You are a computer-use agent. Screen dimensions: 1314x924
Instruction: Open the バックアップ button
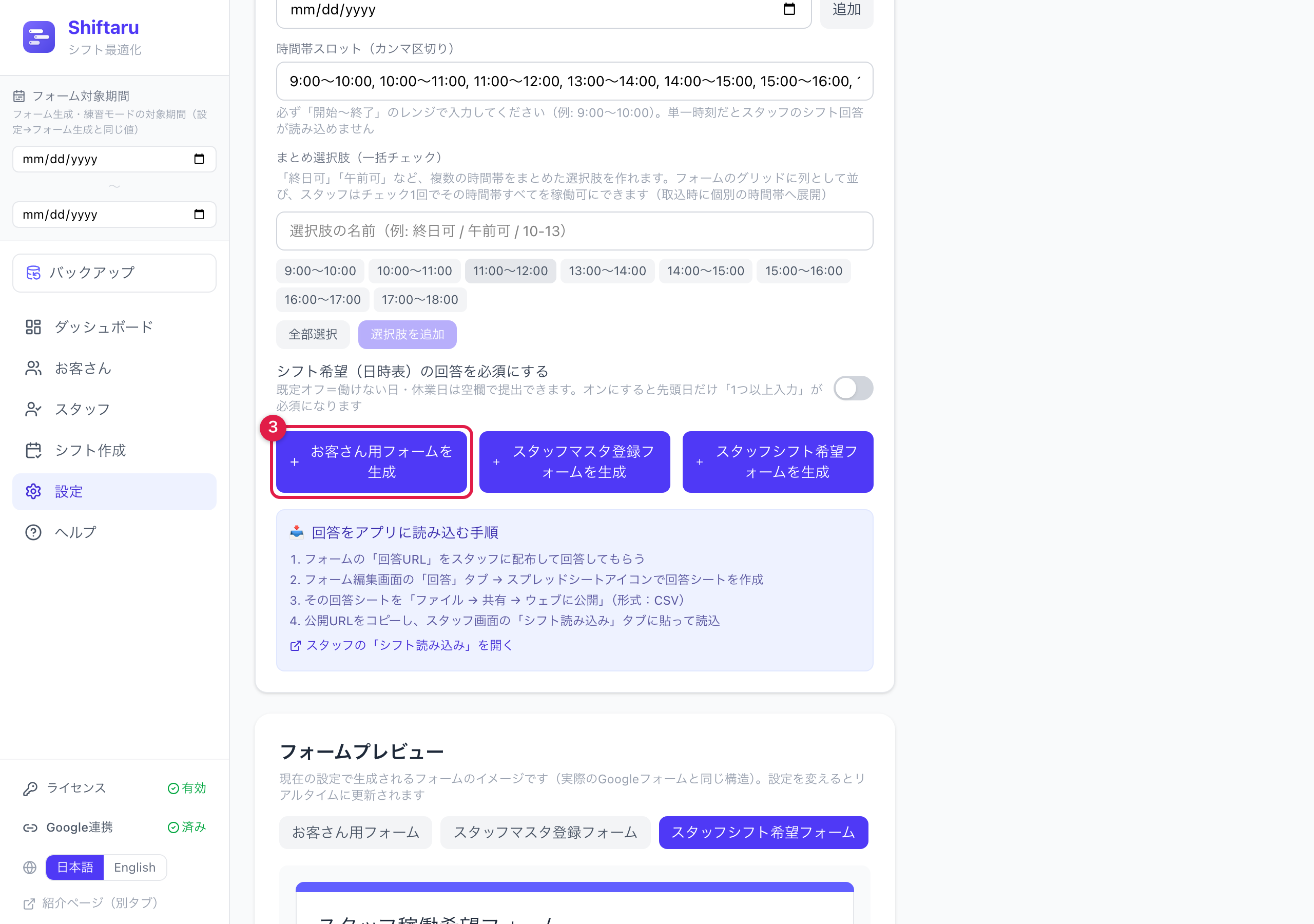point(114,273)
